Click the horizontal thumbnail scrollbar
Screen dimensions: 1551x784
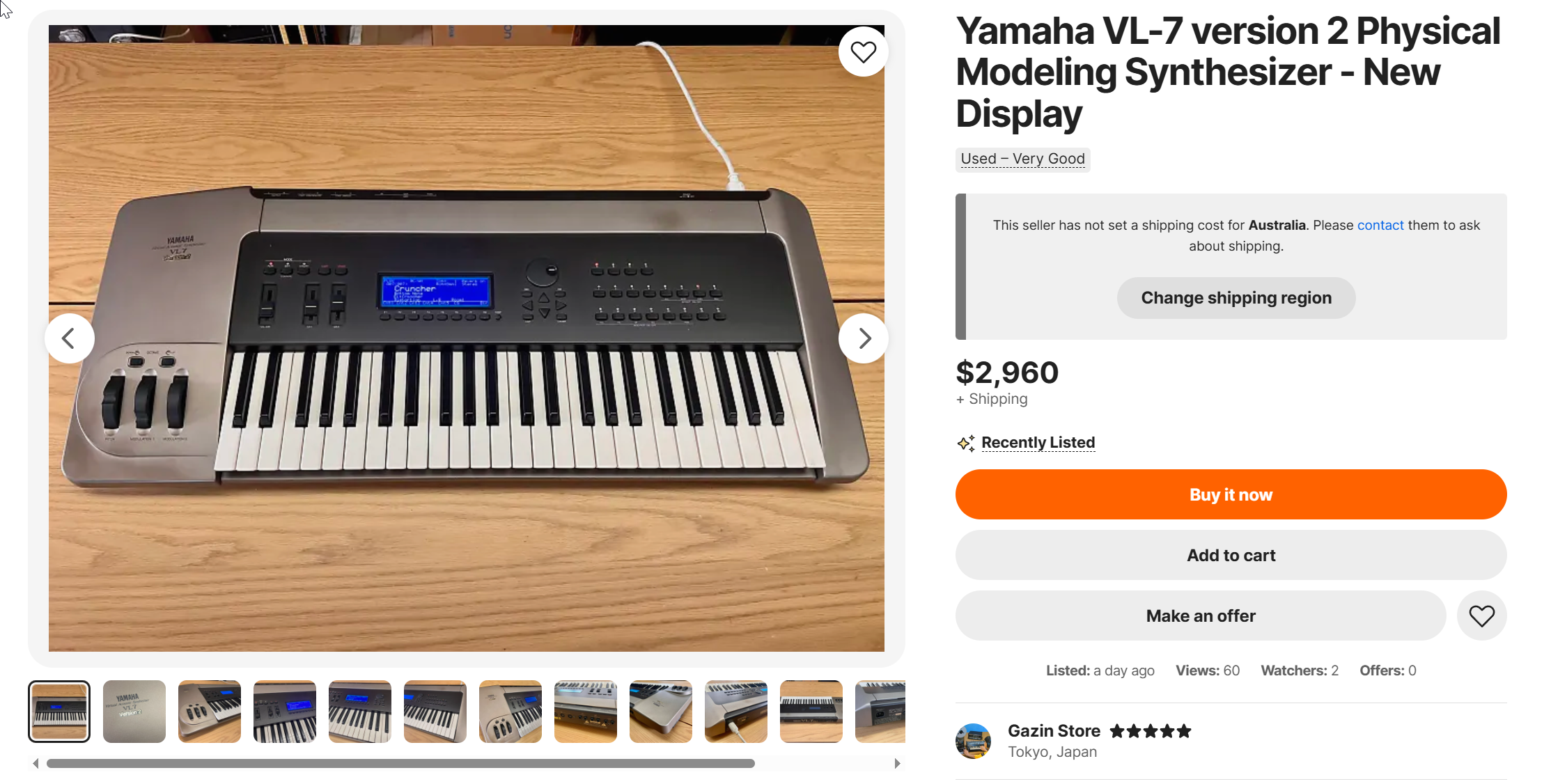pyautogui.click(x=400, y=763)
